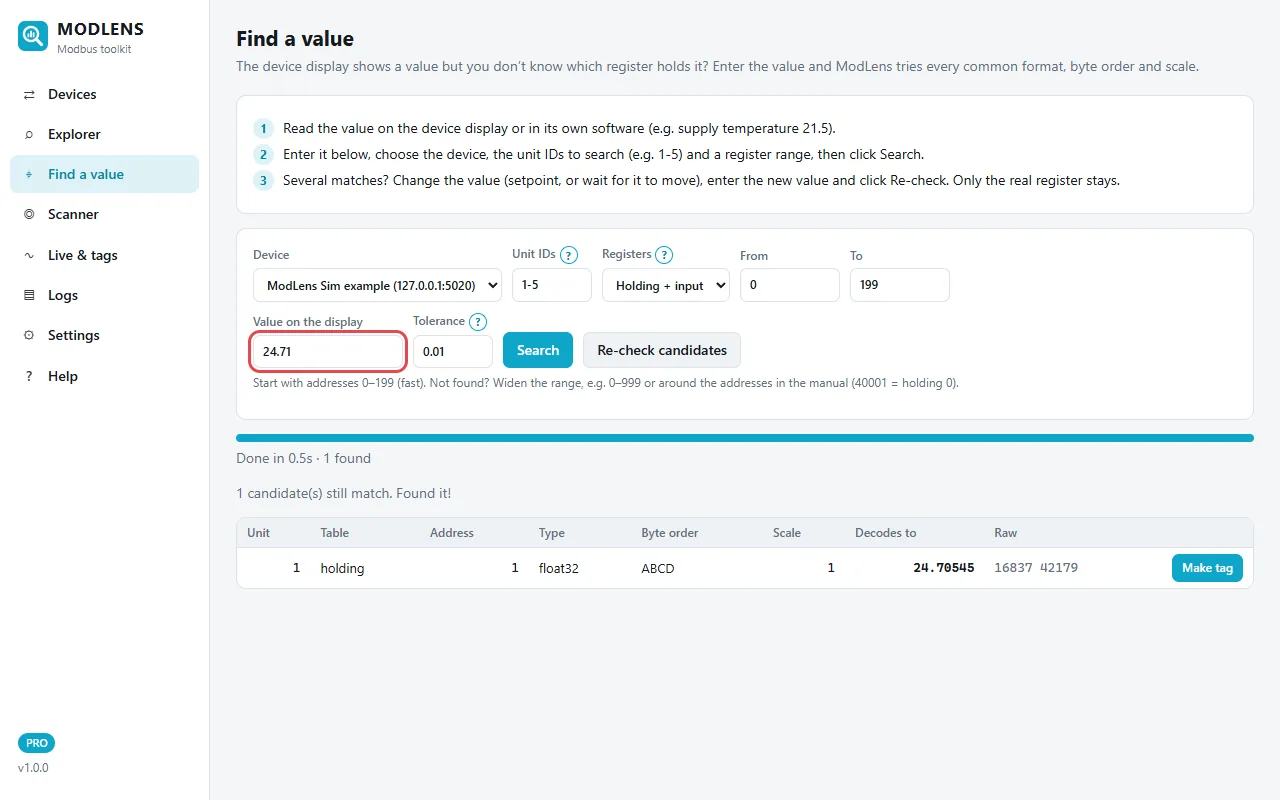Click the Explorer magnifier icon in sidebar
This screenshot has height=800, width=1280.
click(29, 134)
